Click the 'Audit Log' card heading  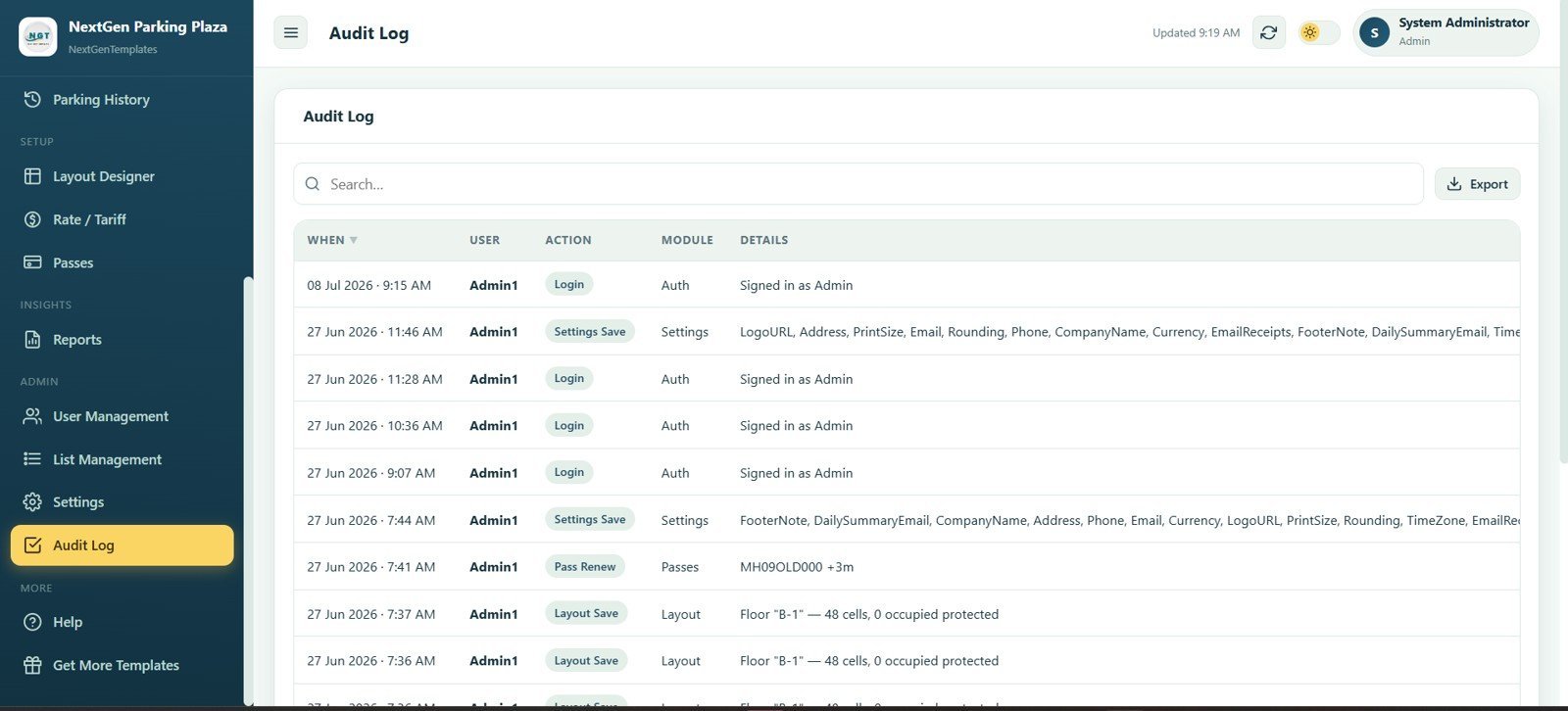338,117
